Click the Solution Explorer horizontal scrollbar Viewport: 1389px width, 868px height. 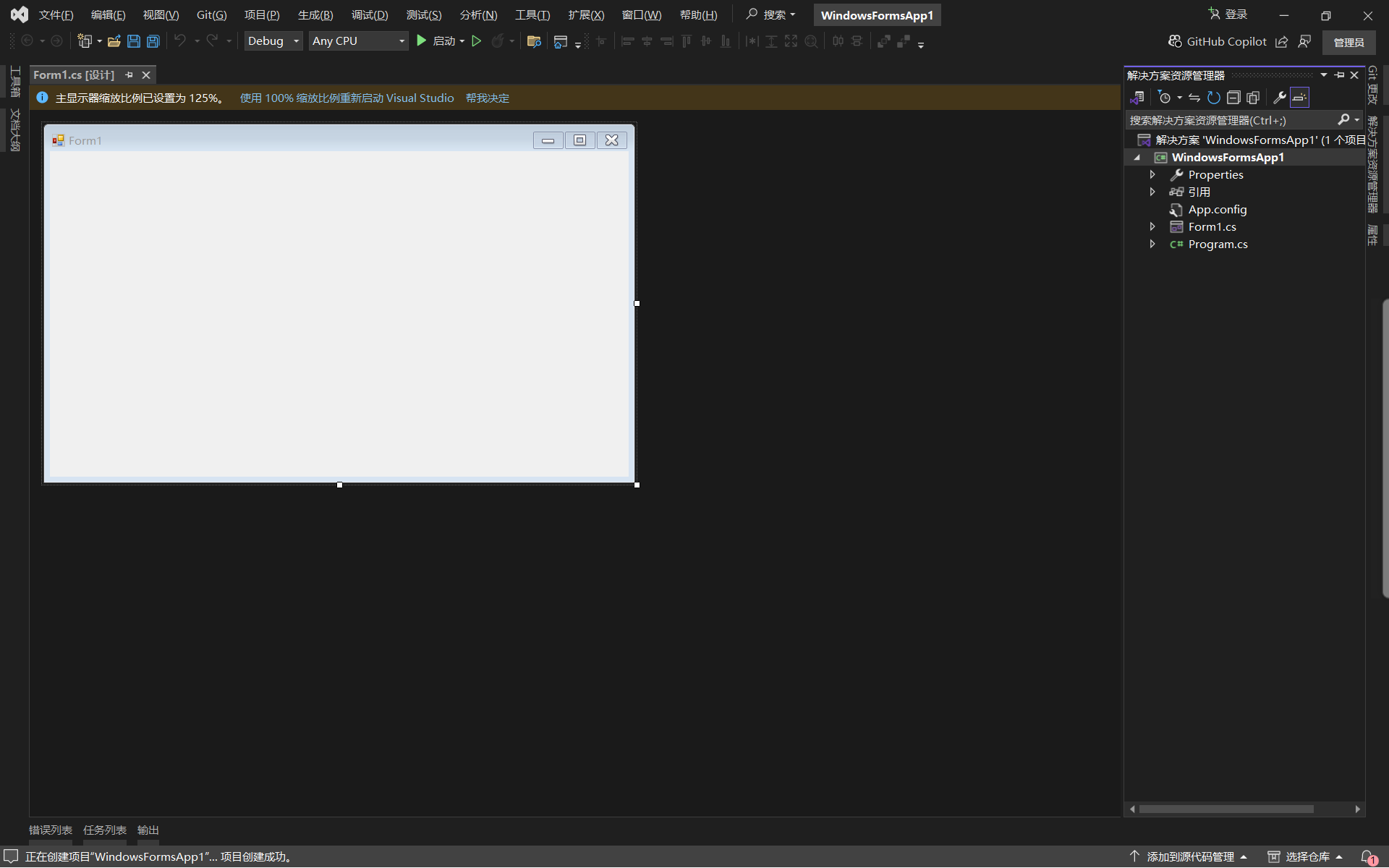point(1226,809)
